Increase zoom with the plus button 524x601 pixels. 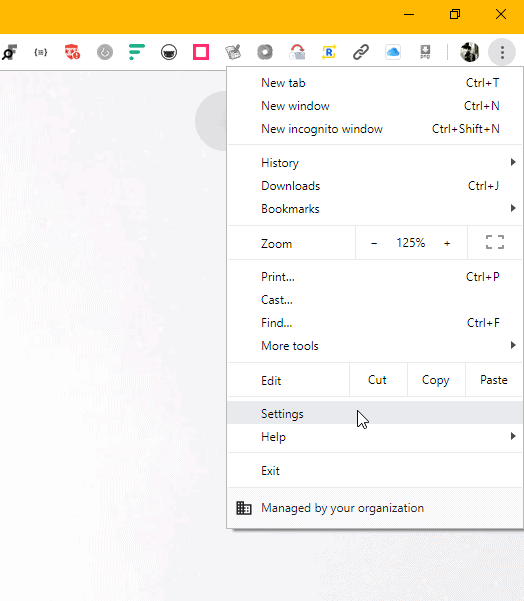point(447,243)
